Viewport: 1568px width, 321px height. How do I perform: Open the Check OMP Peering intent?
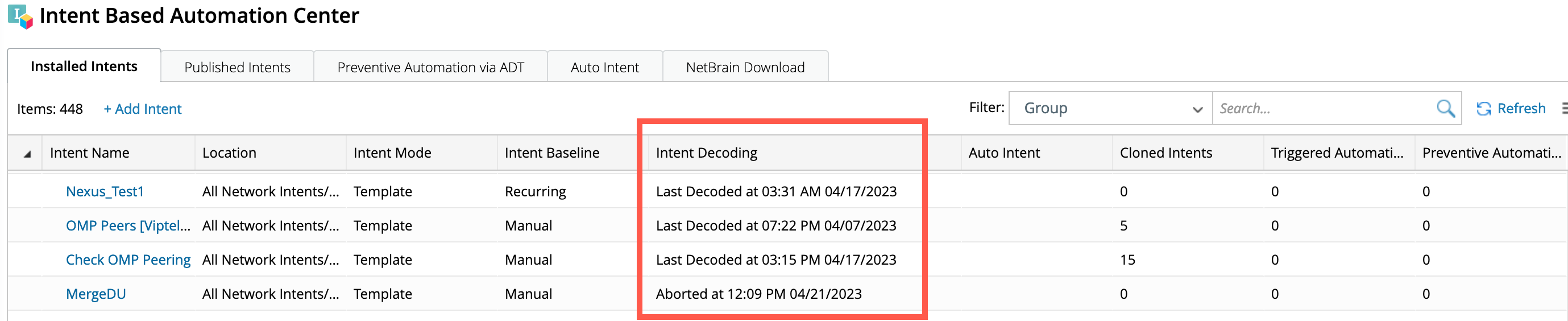point(128,260)
